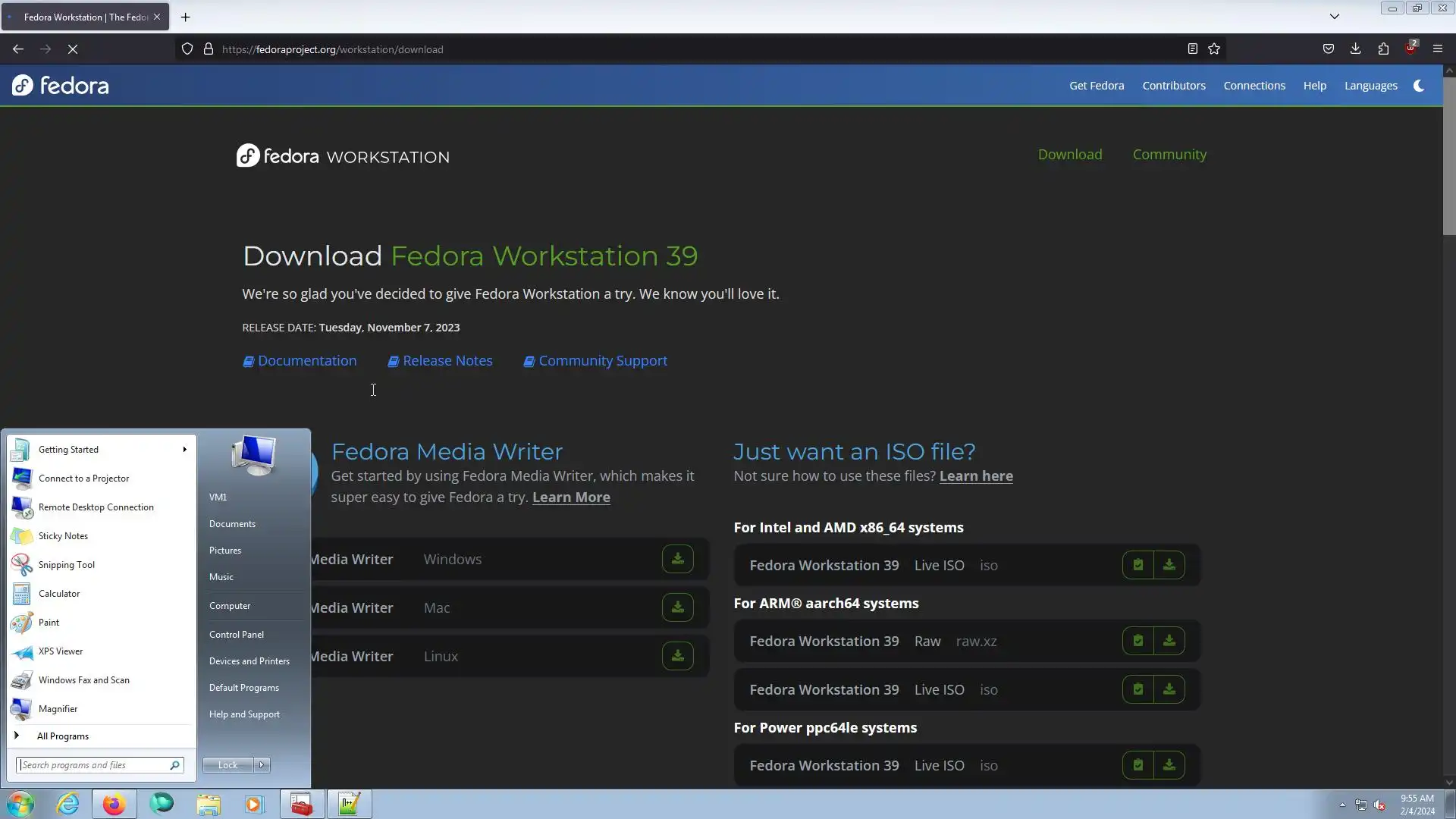Click the Learn here link
The height and width of the screenshot is (819, 1456).
[x=976, y=476]
